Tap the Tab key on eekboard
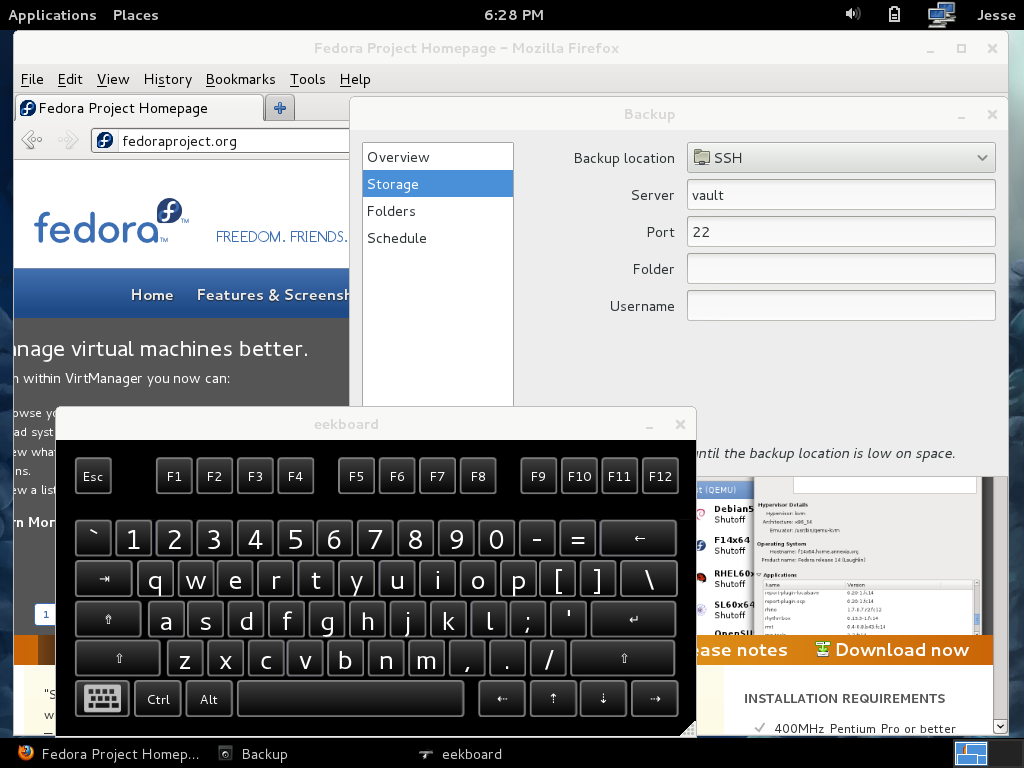The height and width of the screenshot is (768, 1024). pos(104,579)
